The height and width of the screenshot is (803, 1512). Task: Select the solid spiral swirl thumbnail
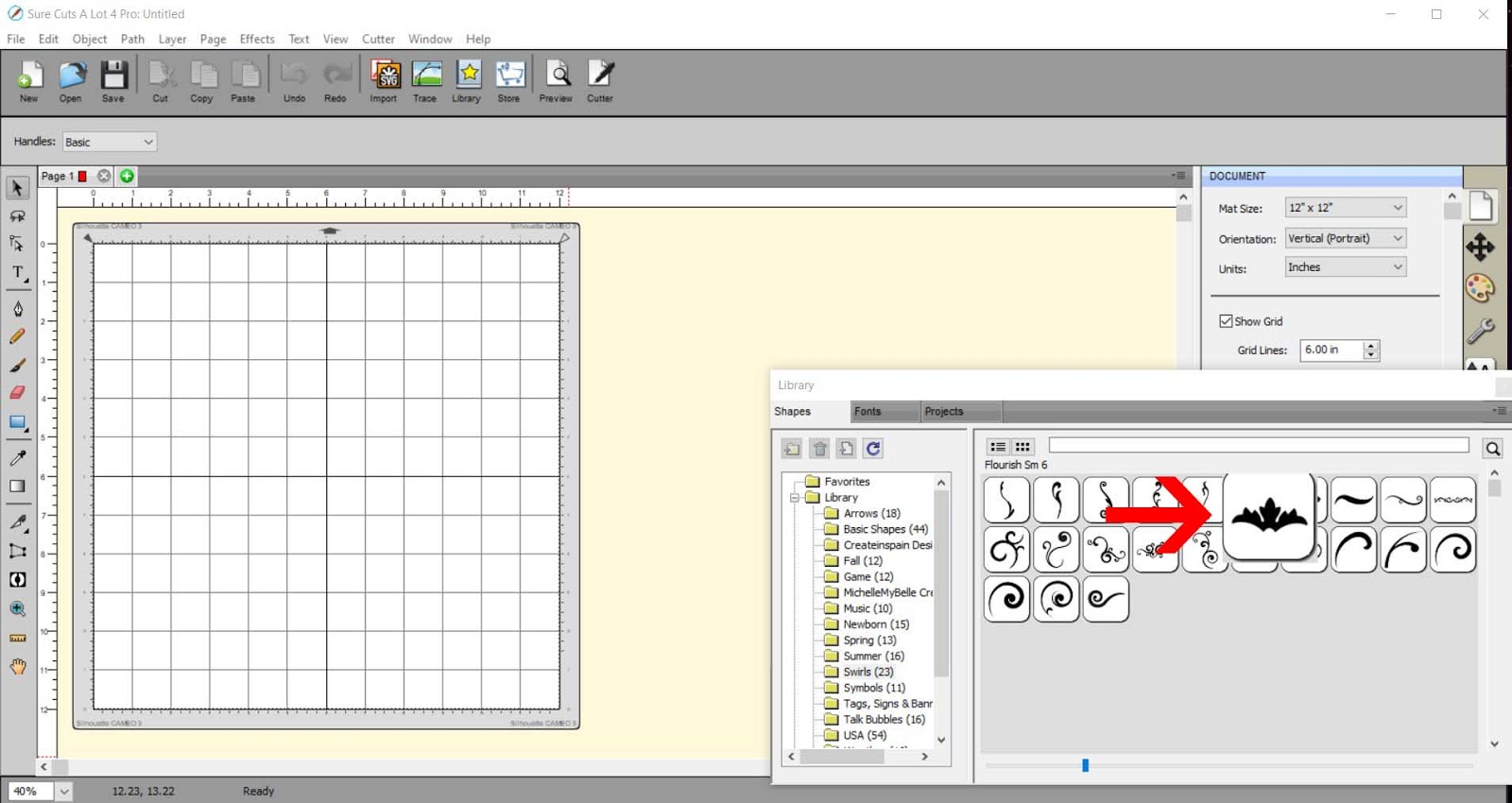tap(1006, 599)
